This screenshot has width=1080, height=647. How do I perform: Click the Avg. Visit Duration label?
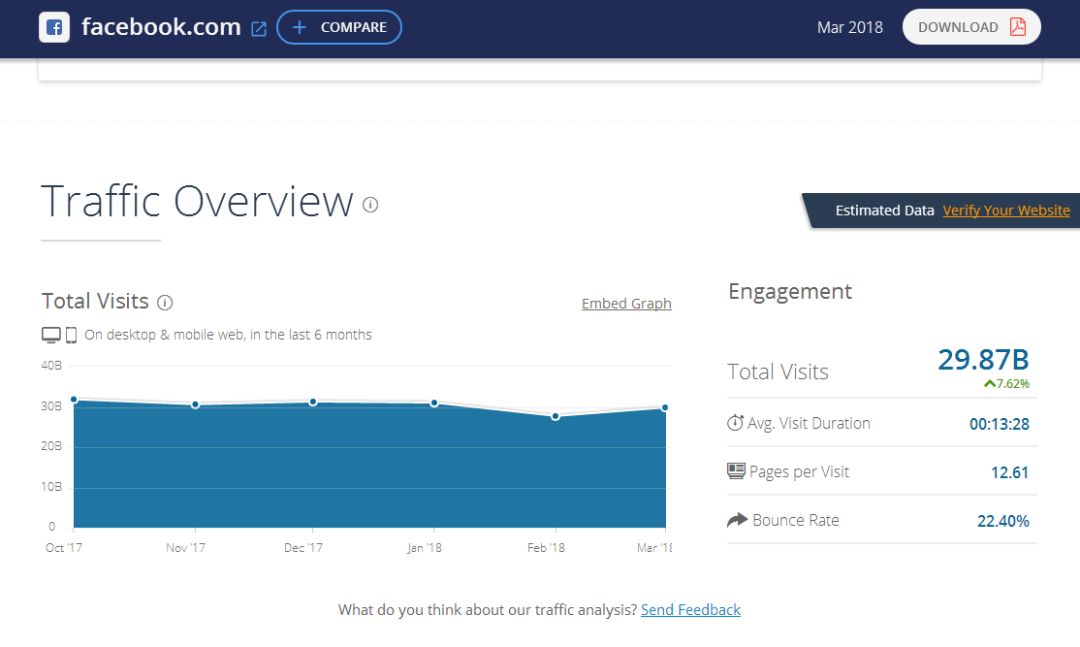coord(809,423)
